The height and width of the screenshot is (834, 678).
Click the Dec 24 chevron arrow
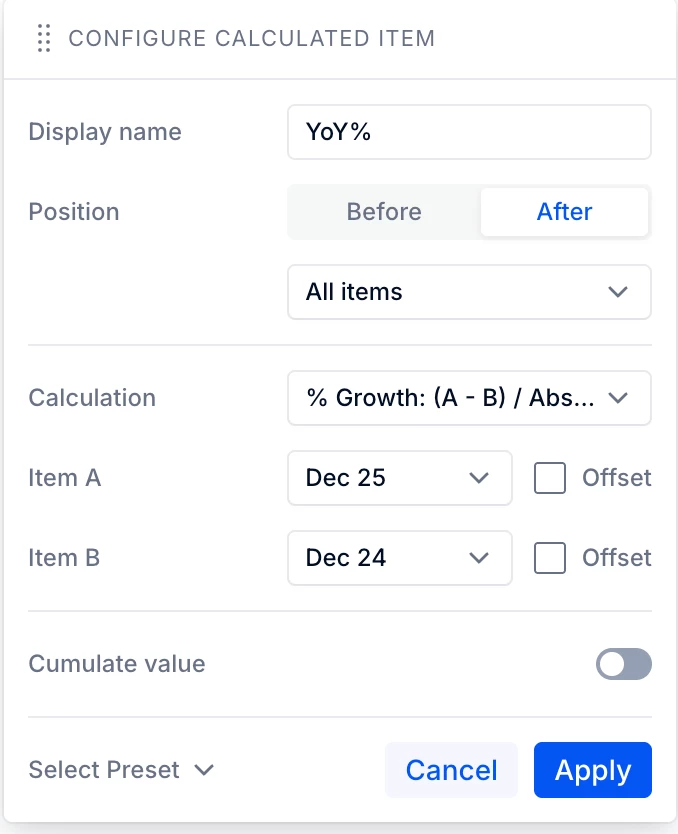pyautogui.click(x=479, y=558)
